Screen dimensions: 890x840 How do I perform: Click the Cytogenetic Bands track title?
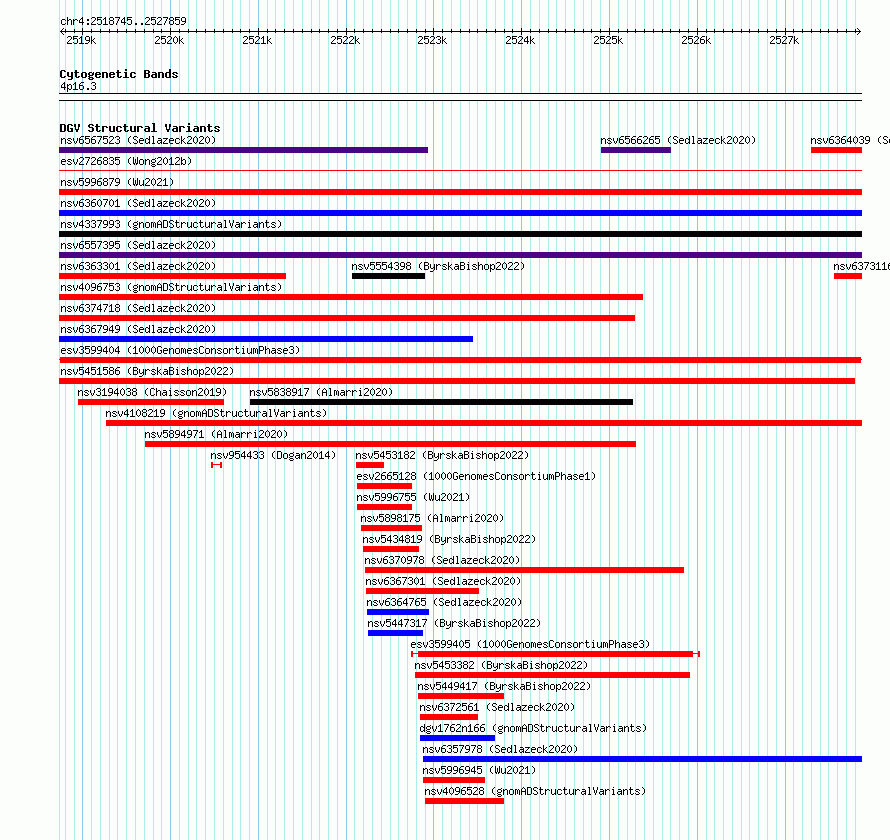[119, 74]
